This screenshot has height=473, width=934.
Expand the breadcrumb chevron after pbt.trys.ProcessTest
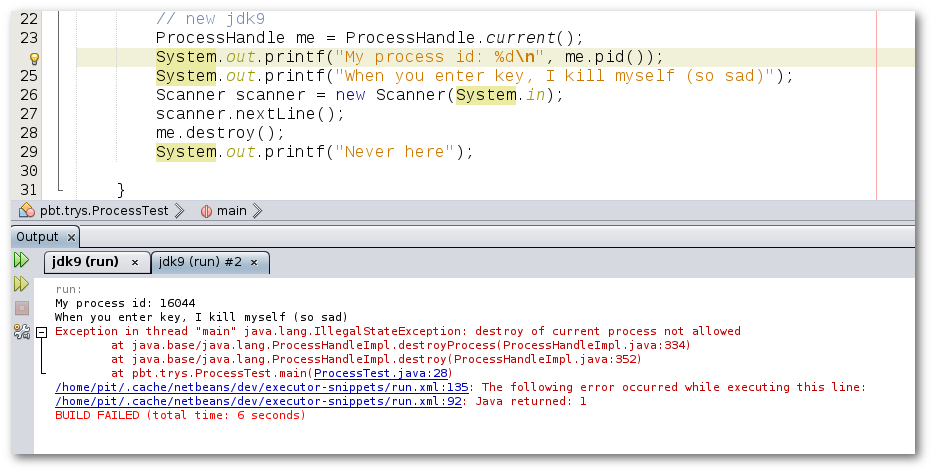[x=179, y=210]
